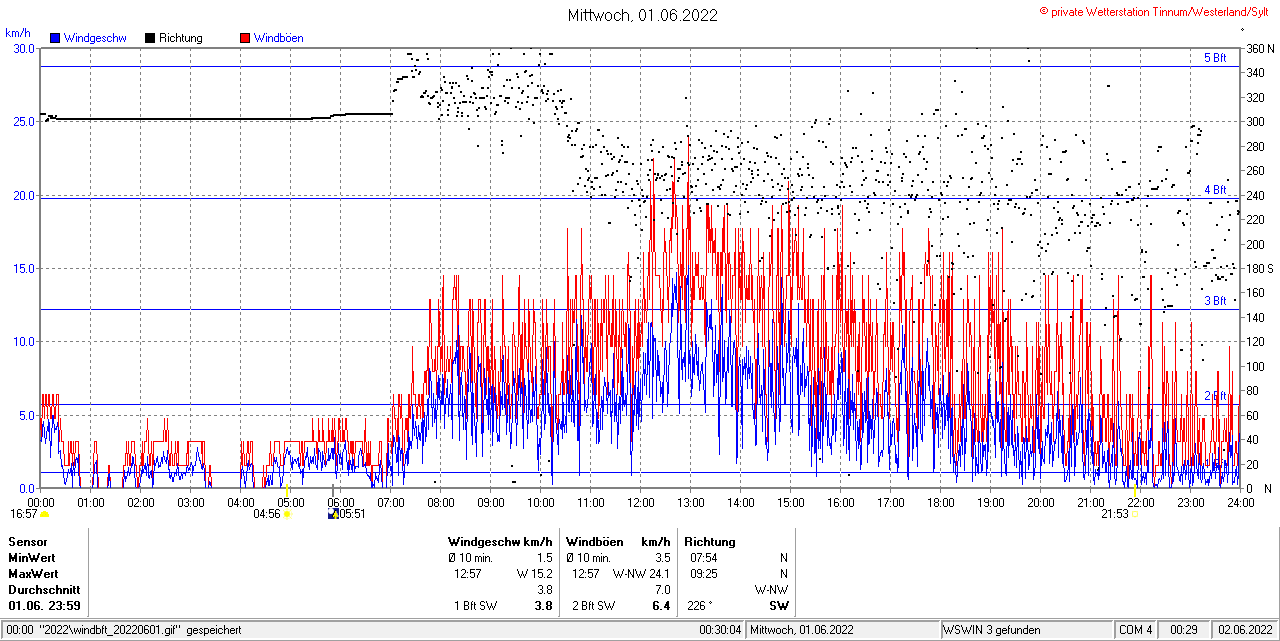The image size is (1280, 641).
Task: Click the moon icon beside 05:51
Action: pos(333,514)
